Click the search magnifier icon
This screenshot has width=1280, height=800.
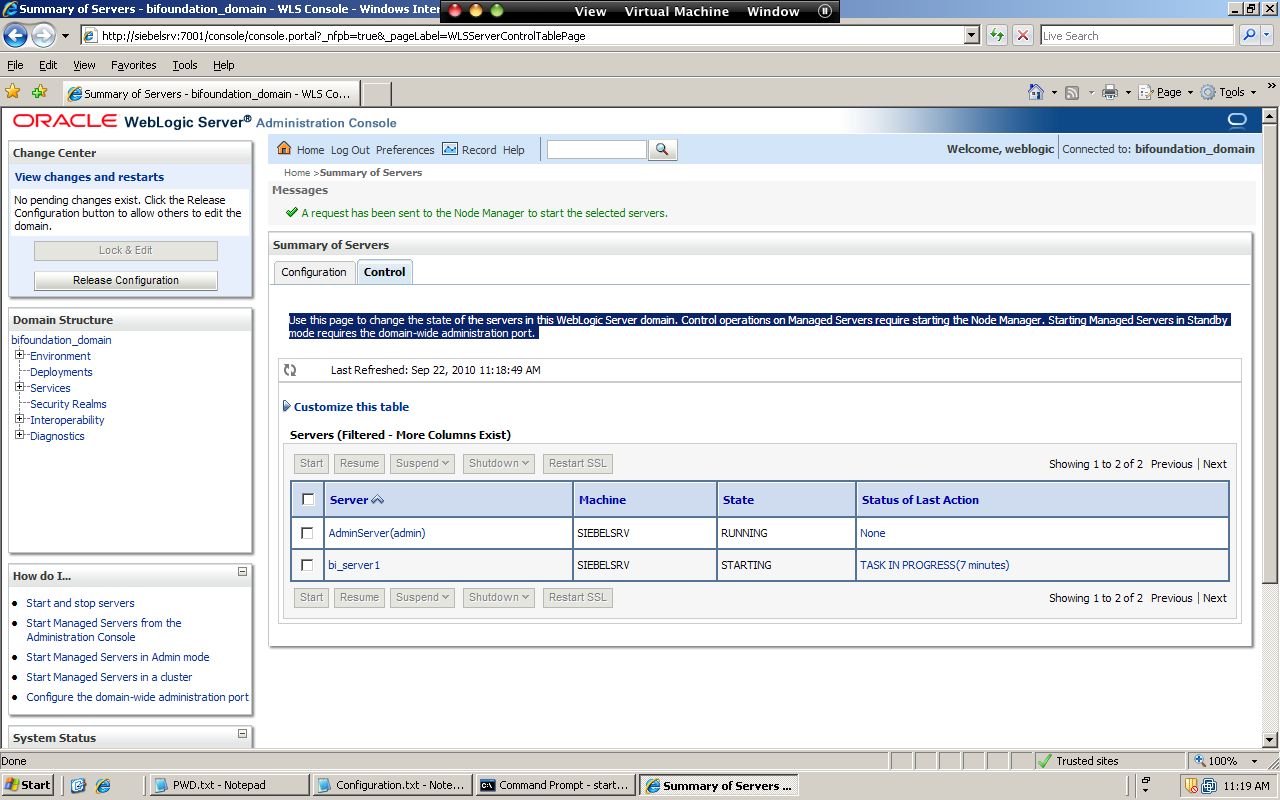[x=662, y=149]
